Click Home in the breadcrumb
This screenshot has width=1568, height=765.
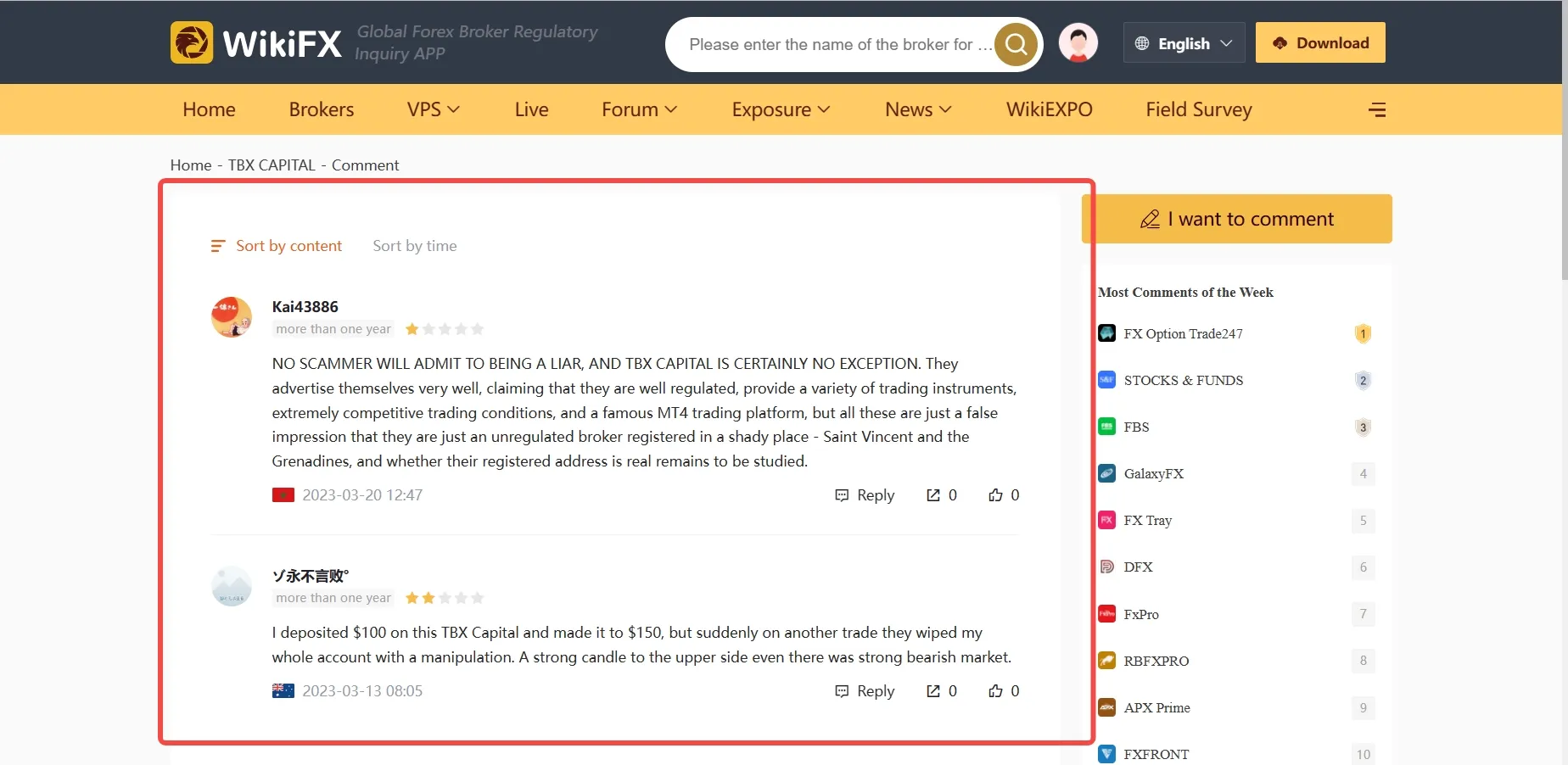point(191,165)
